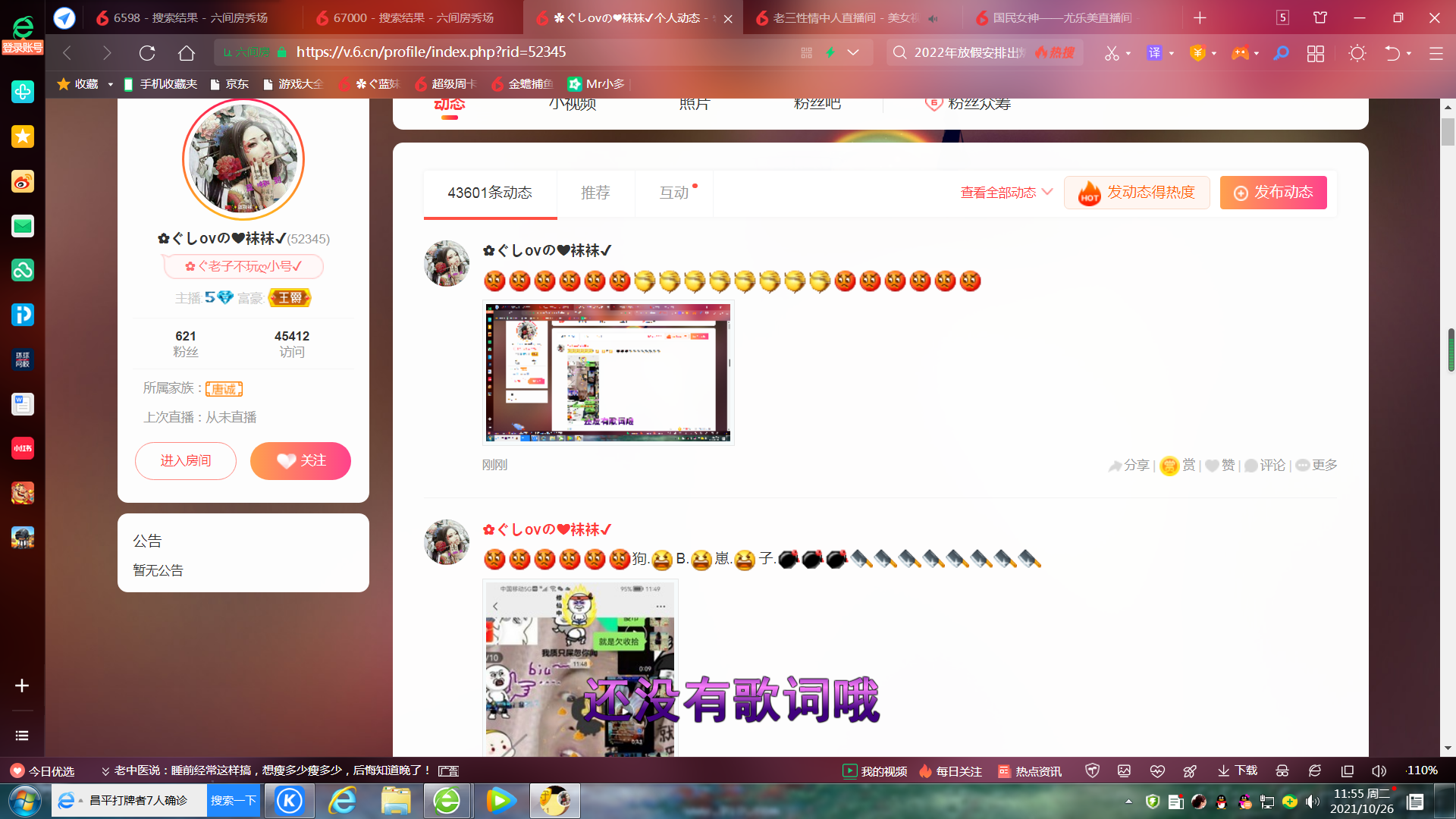The height and width of the screenshot is (819, 1456).
Task: Go to the browser home page icon
Action: coord(187,52)
